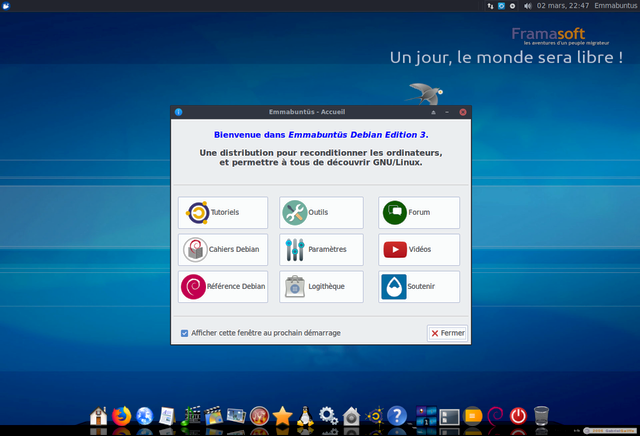
Task: Click the yellow-orbit Emmabuntüs dock icon
Action: pyautogui.click(x=375, y=416)
